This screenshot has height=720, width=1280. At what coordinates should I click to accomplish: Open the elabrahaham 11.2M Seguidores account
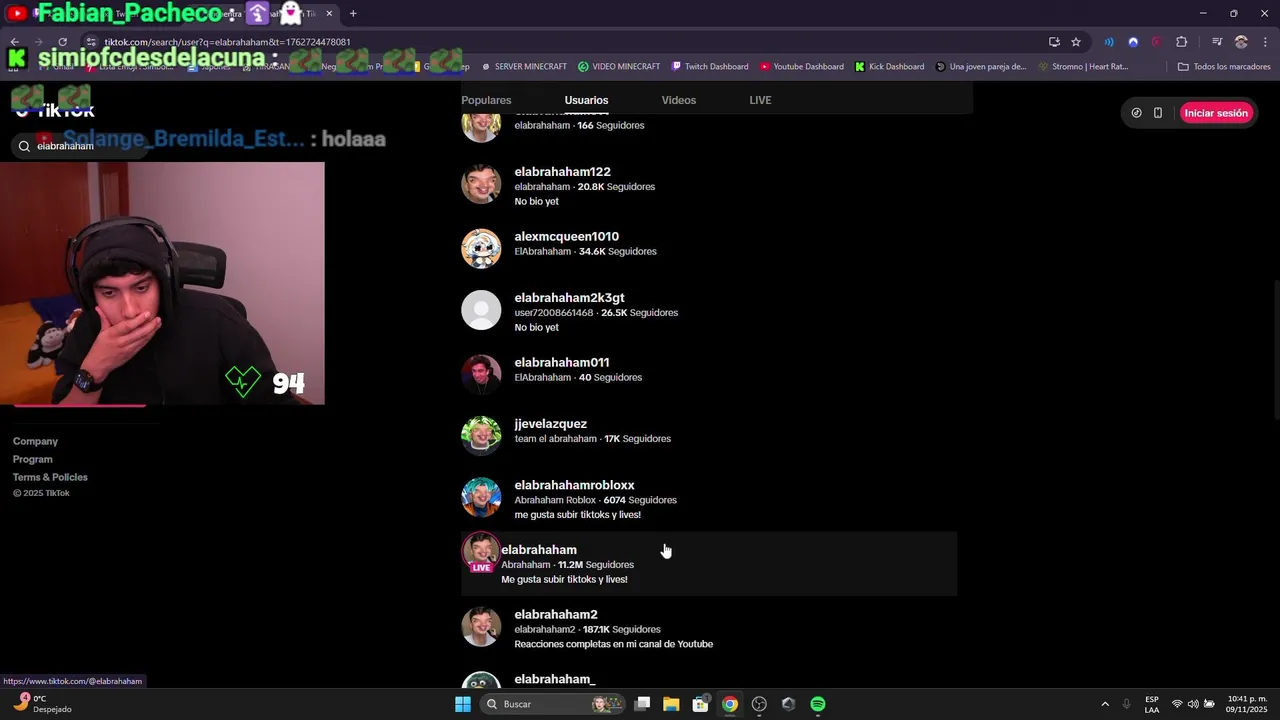(x=709, y=564)
